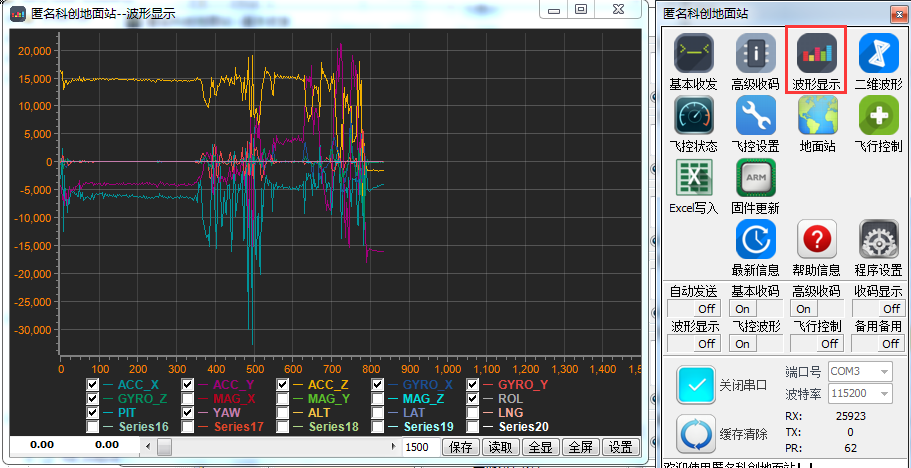Open the 飞控设置 wrench icon
The width and height of the screenshot is (911, 468).
[x=755, y=115]
